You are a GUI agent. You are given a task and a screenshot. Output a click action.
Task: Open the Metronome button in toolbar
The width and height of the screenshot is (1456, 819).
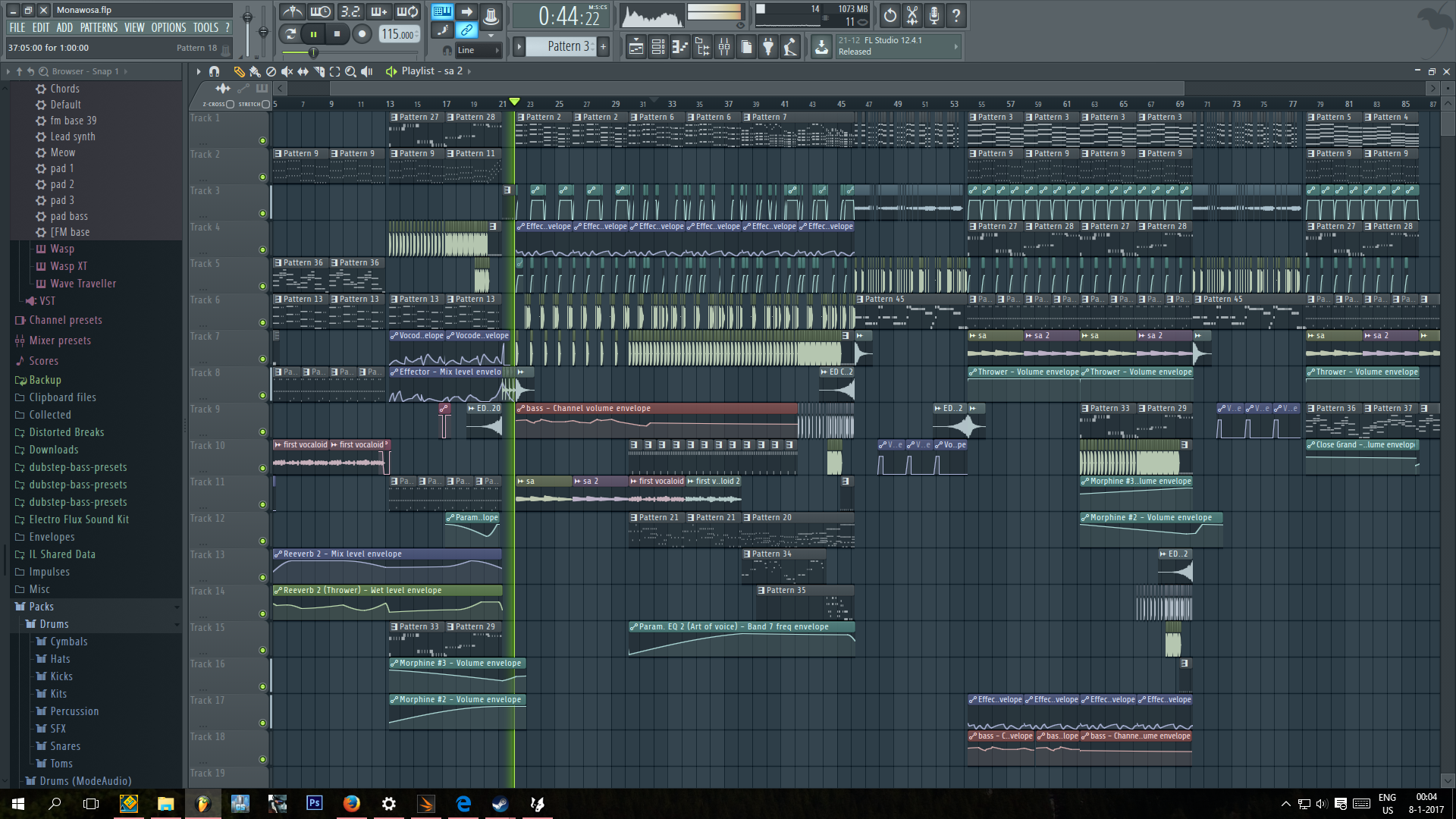point(292,11)
